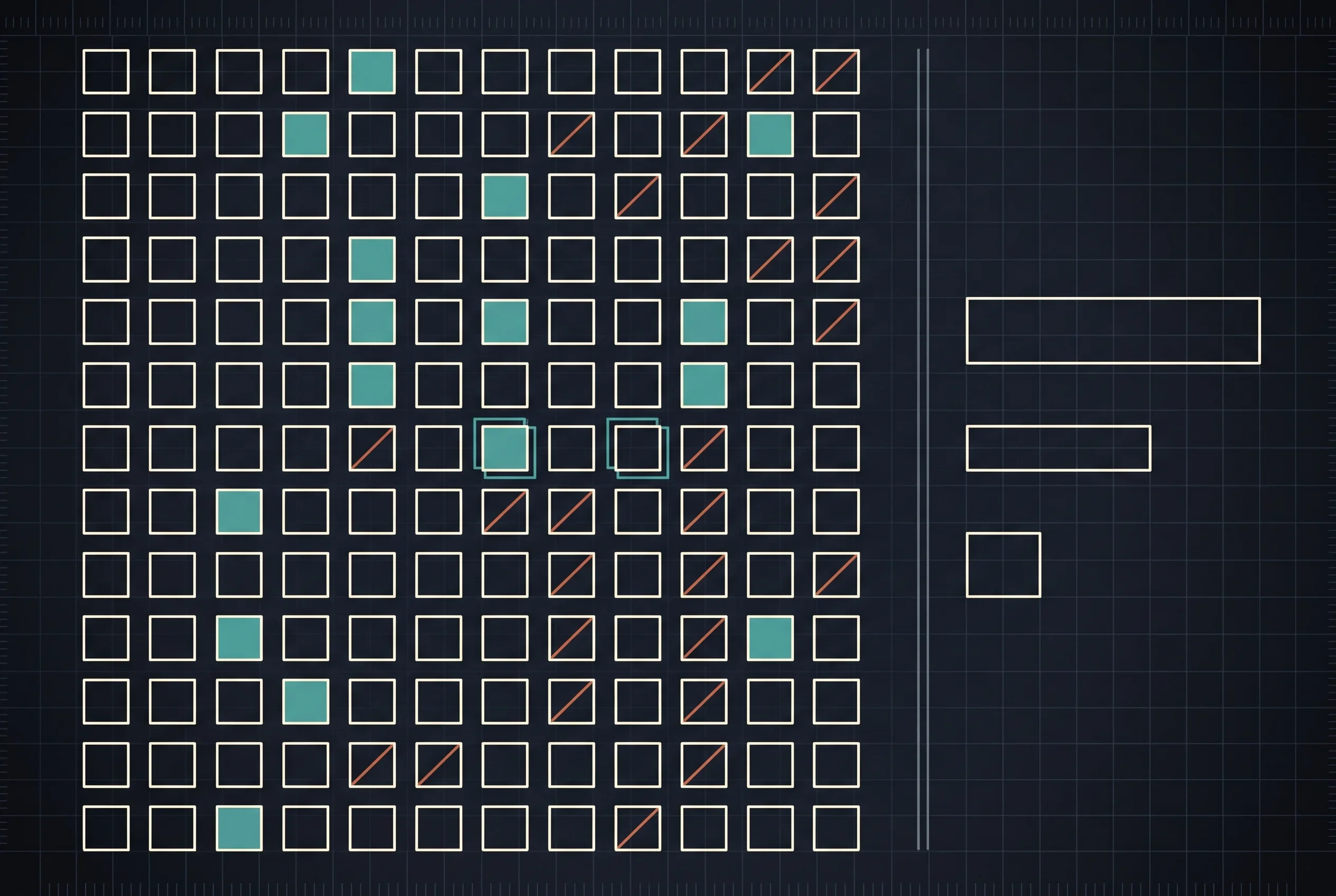Check the empty box with the offset teal outline

[x=637, y=448]
